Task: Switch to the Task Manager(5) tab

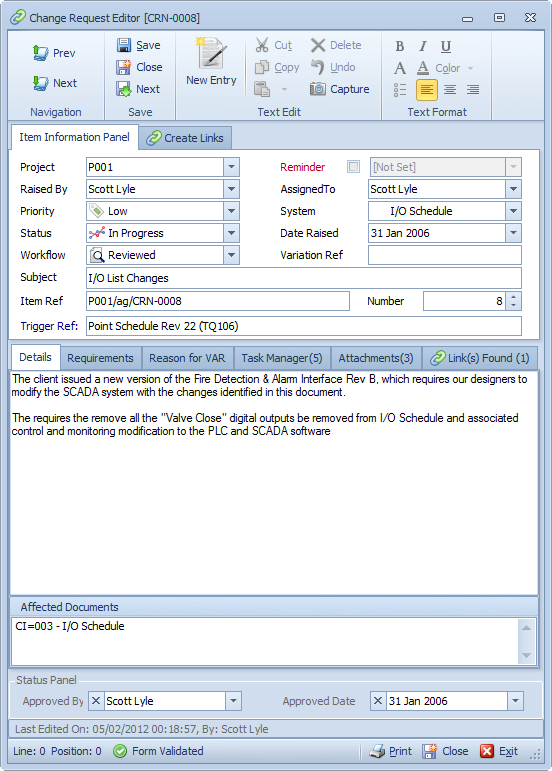Action: pyautogui.click(x=282, y=358)
